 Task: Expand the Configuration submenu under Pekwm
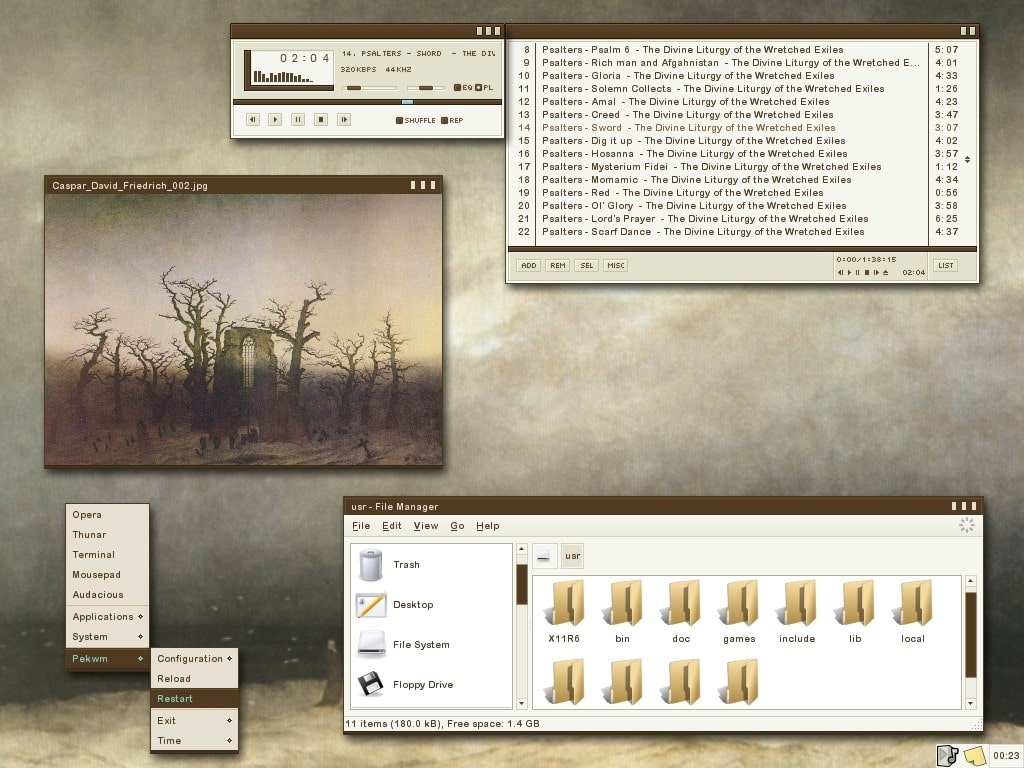(x=194, y=658)
